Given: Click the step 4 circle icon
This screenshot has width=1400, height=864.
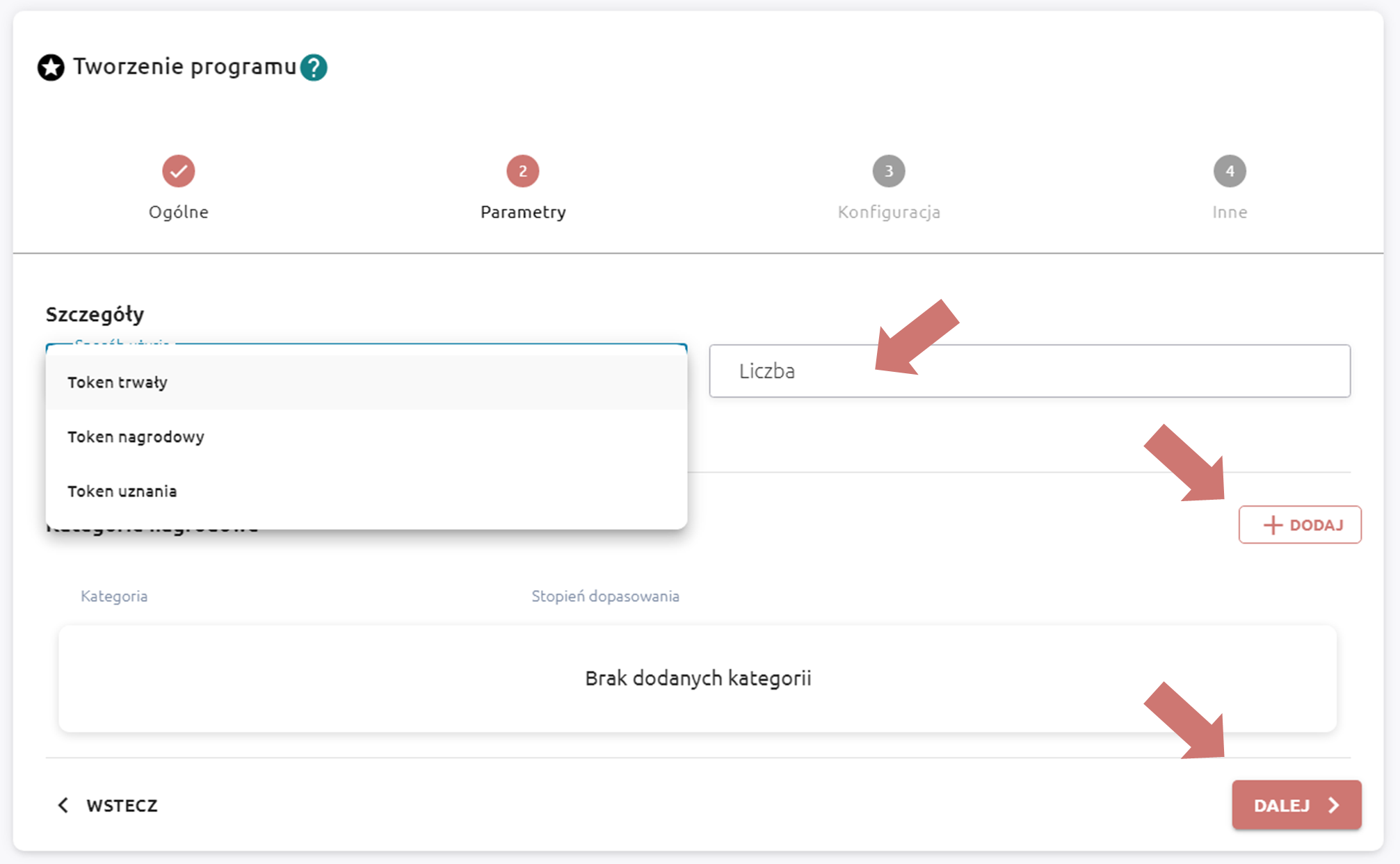Looking at the screenshot, I should [1229, 171].
